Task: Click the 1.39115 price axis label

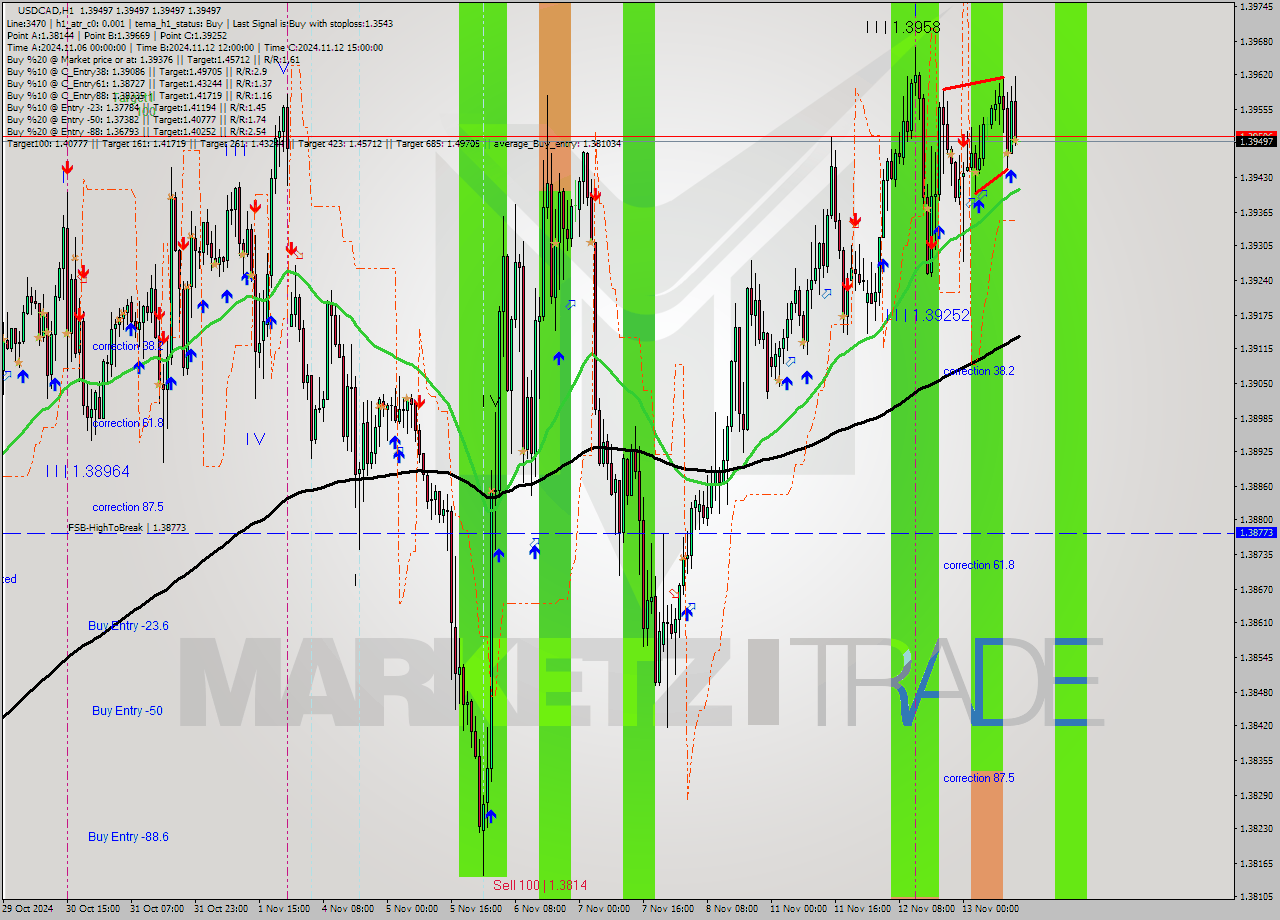Action: (1256, 349)
